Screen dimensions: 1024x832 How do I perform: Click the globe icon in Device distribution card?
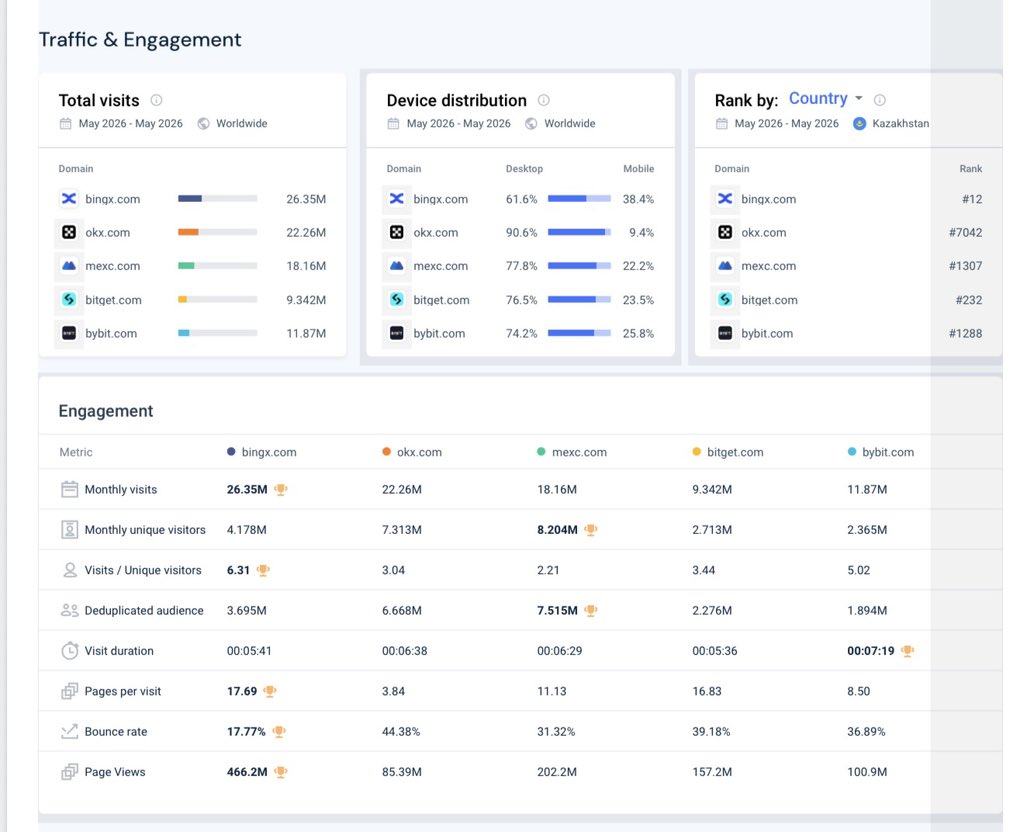532,123
